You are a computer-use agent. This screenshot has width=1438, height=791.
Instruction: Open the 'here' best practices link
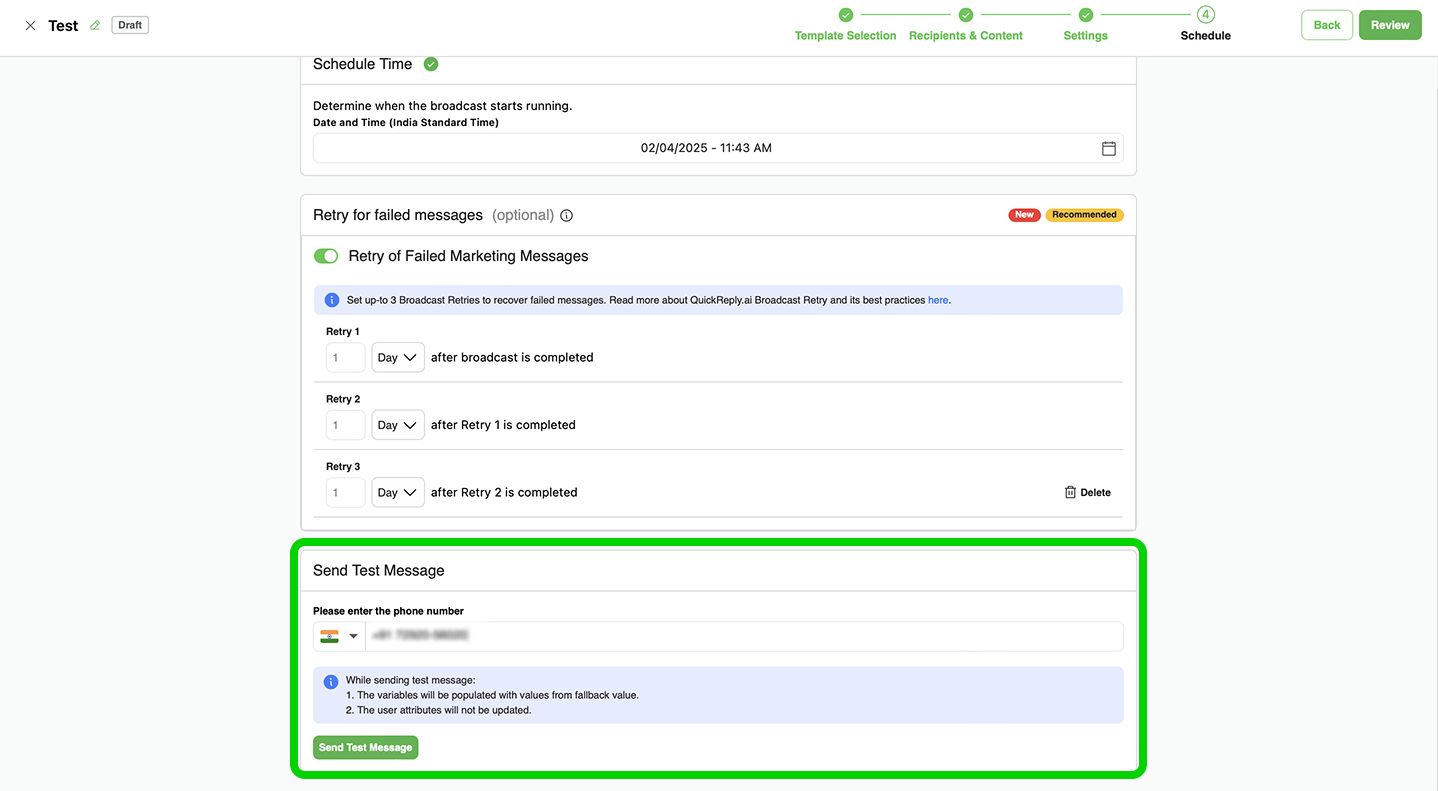(937, 300)
